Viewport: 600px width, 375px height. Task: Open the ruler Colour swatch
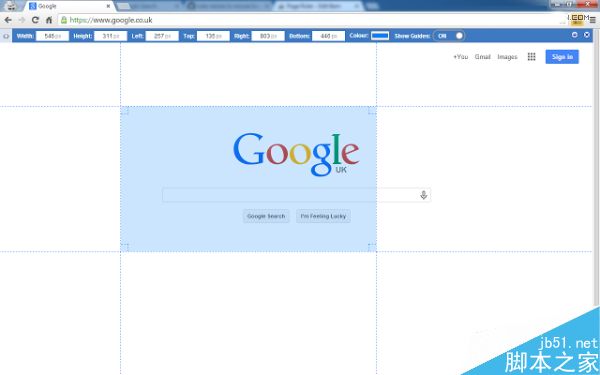380,36
